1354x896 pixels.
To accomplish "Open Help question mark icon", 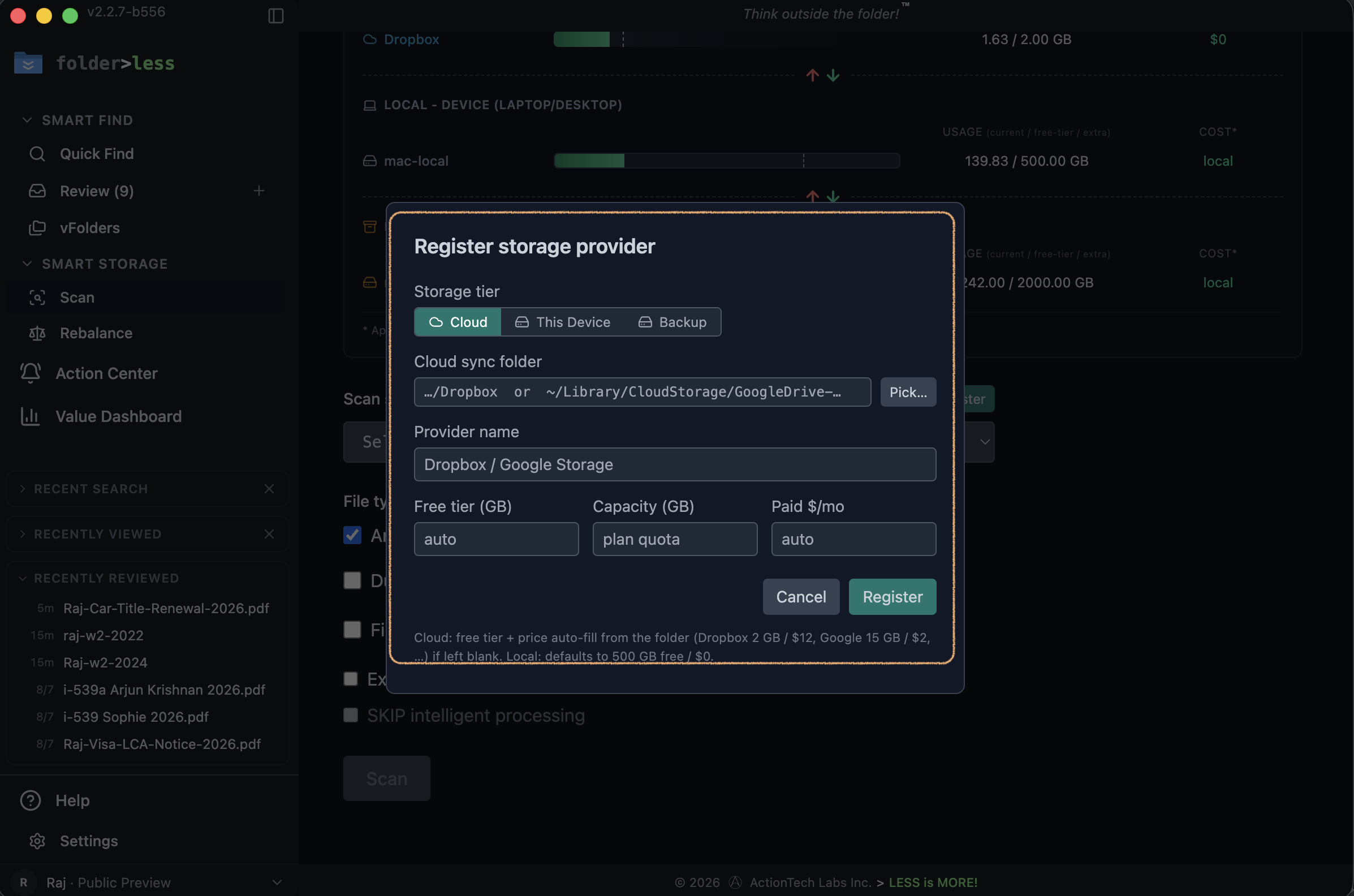I will 31,800.
